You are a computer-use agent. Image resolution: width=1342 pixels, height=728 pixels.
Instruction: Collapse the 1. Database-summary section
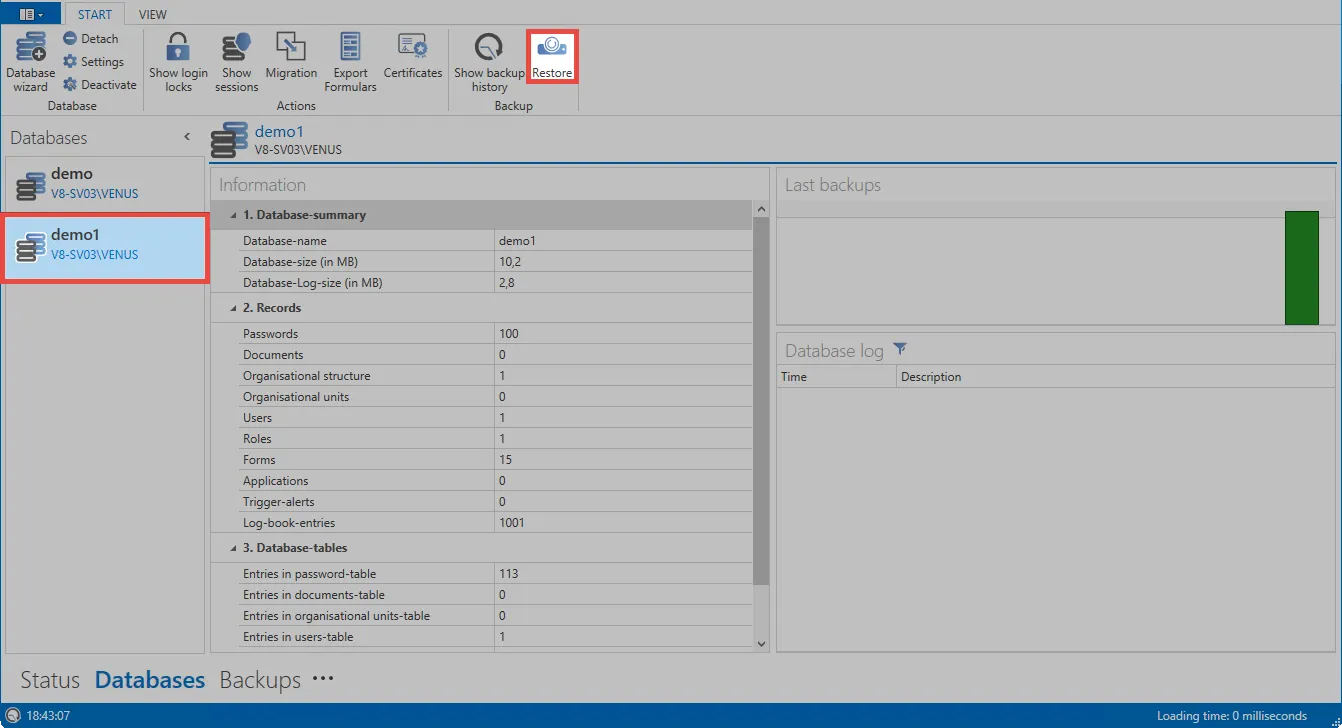pos(234,215)
